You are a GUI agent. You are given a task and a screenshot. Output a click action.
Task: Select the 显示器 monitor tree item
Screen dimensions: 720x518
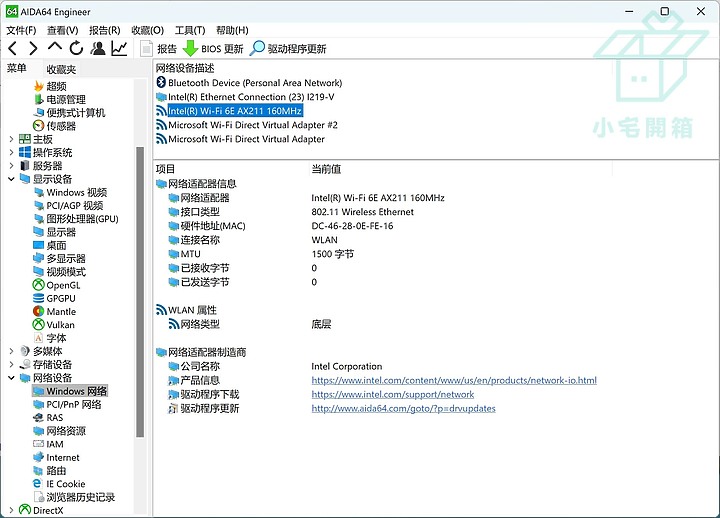click(x=55, y=232)
